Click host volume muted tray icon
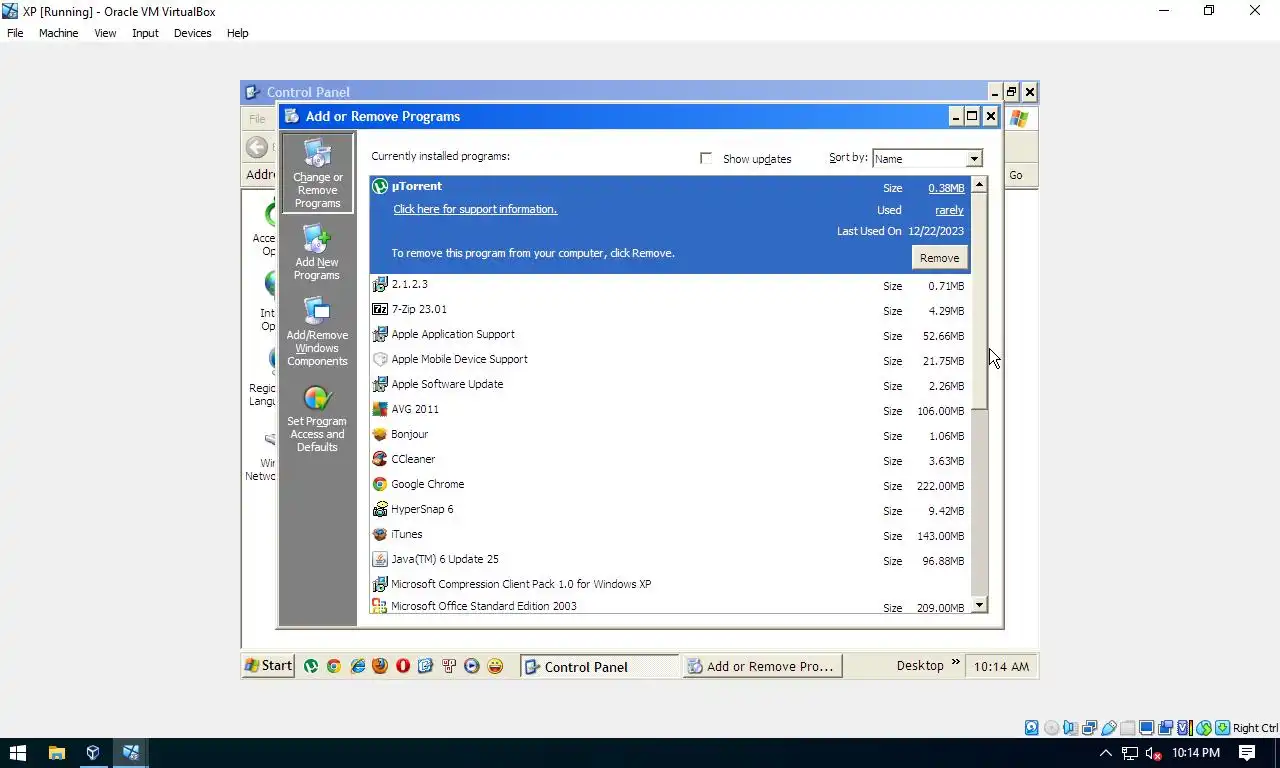 point(1153,753)
